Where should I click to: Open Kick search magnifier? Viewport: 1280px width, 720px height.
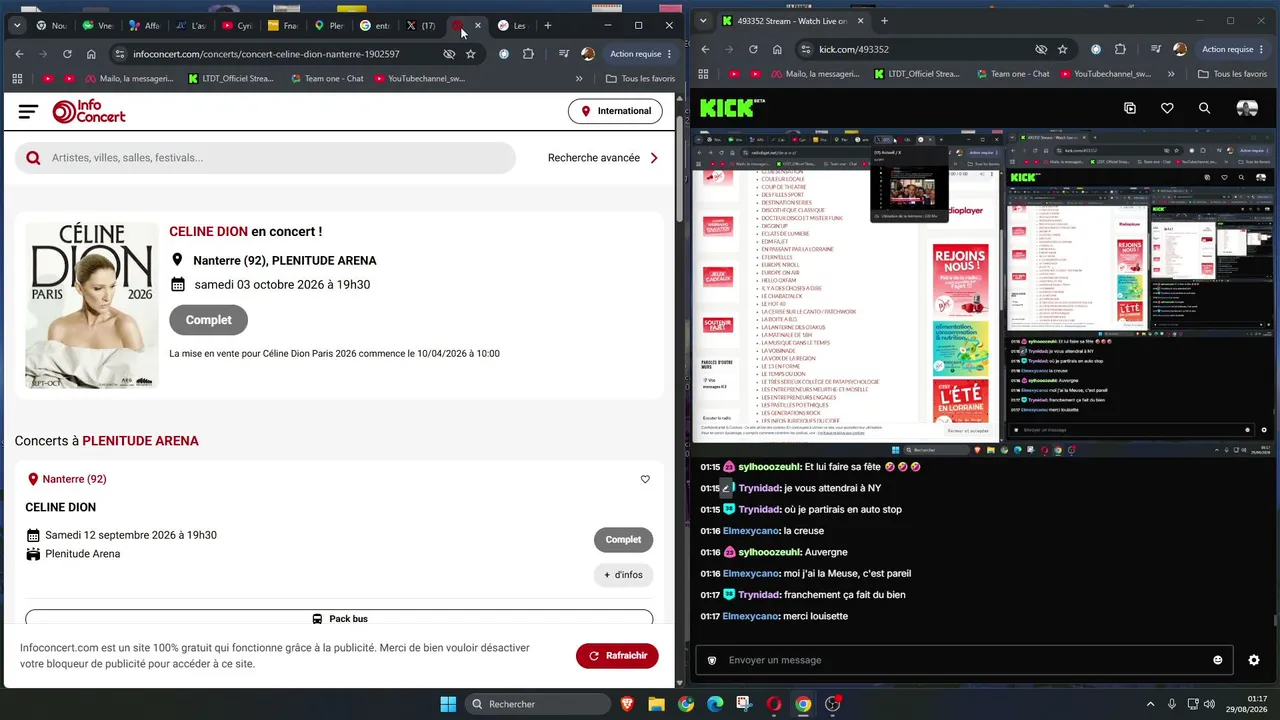pos(1204,108)
